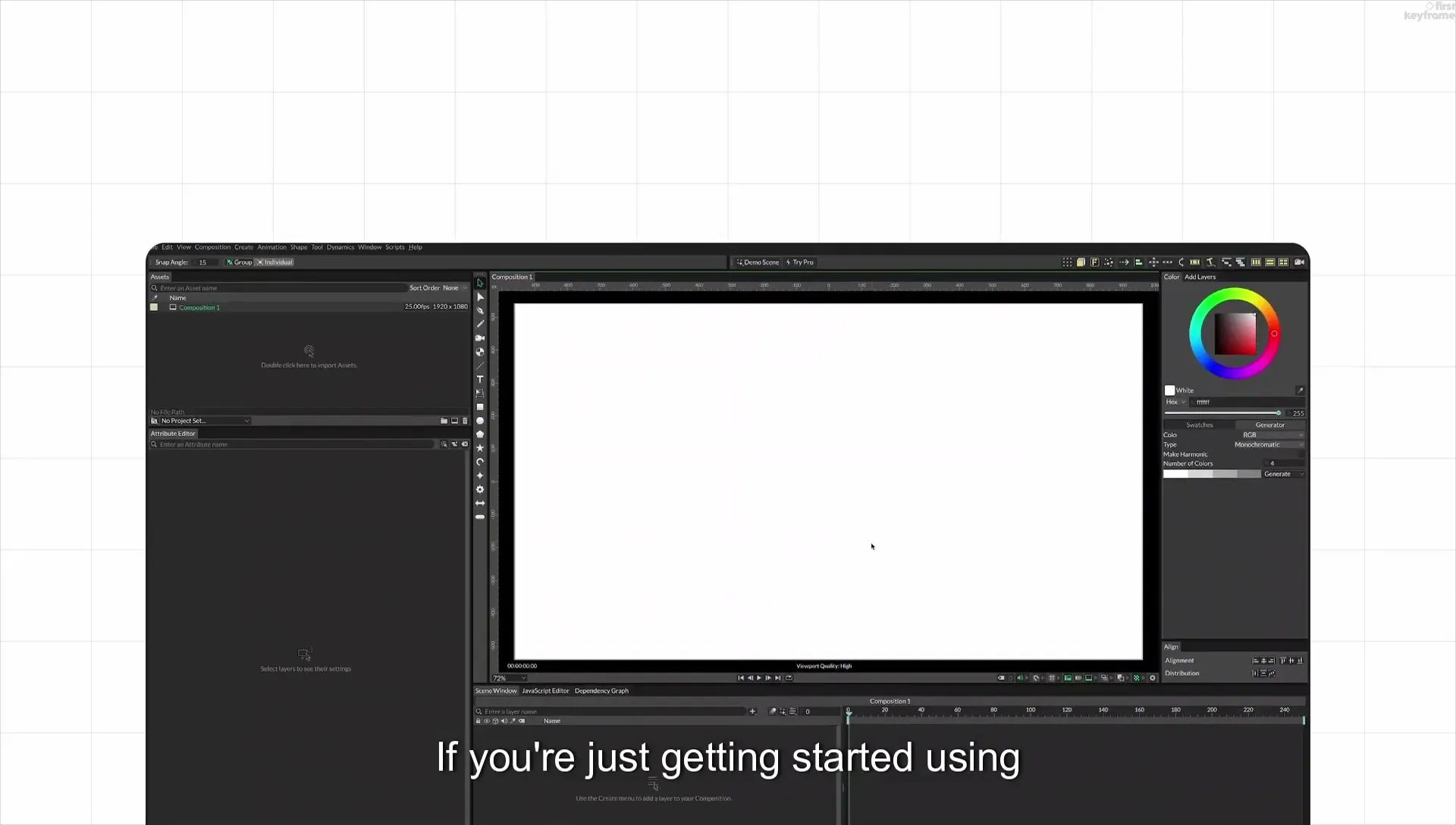
Task: Choose the Ellipse shape tool
Action: pyautogui.click(x=480, y=421)
